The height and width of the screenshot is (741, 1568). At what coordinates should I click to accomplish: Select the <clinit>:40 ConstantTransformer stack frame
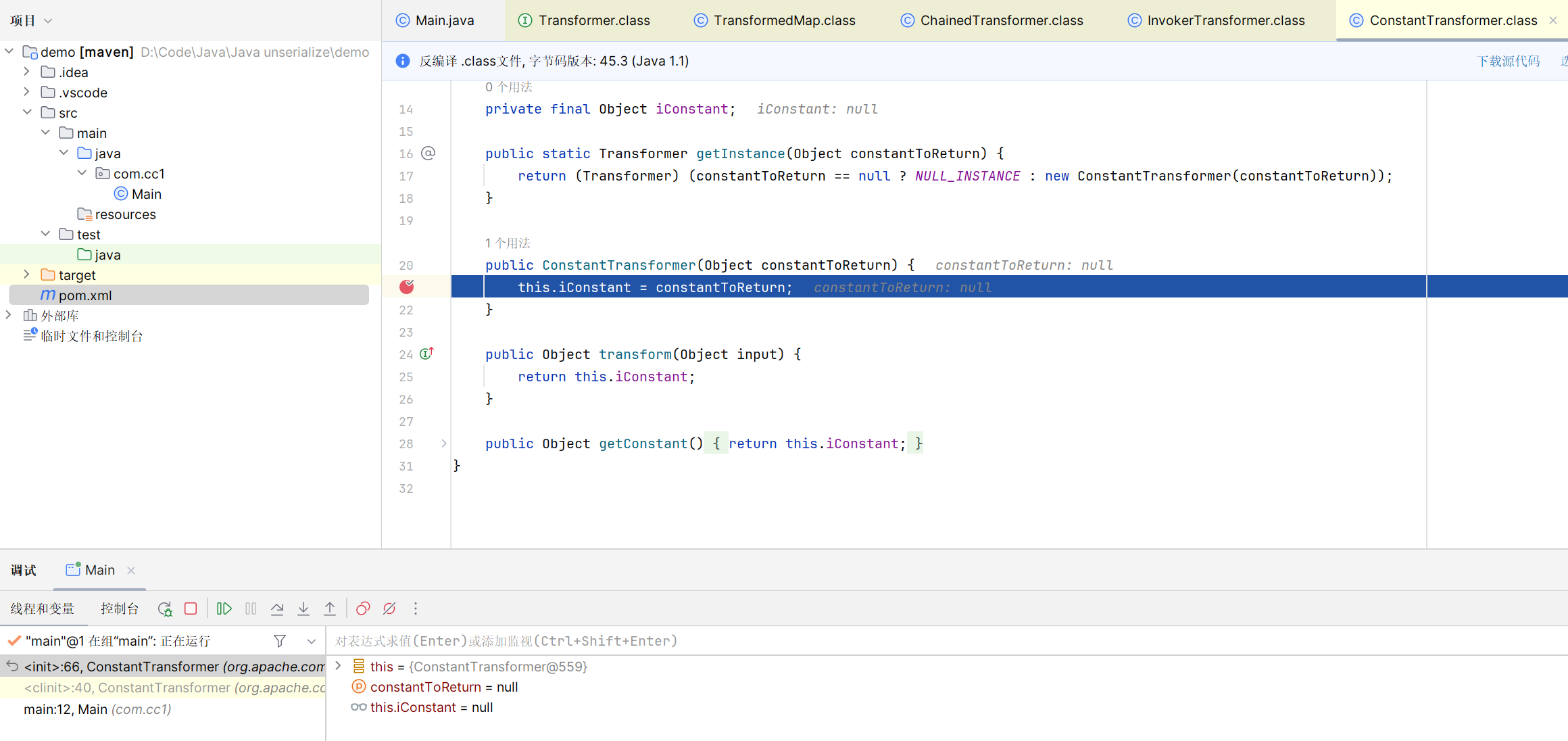pos(163,688)
